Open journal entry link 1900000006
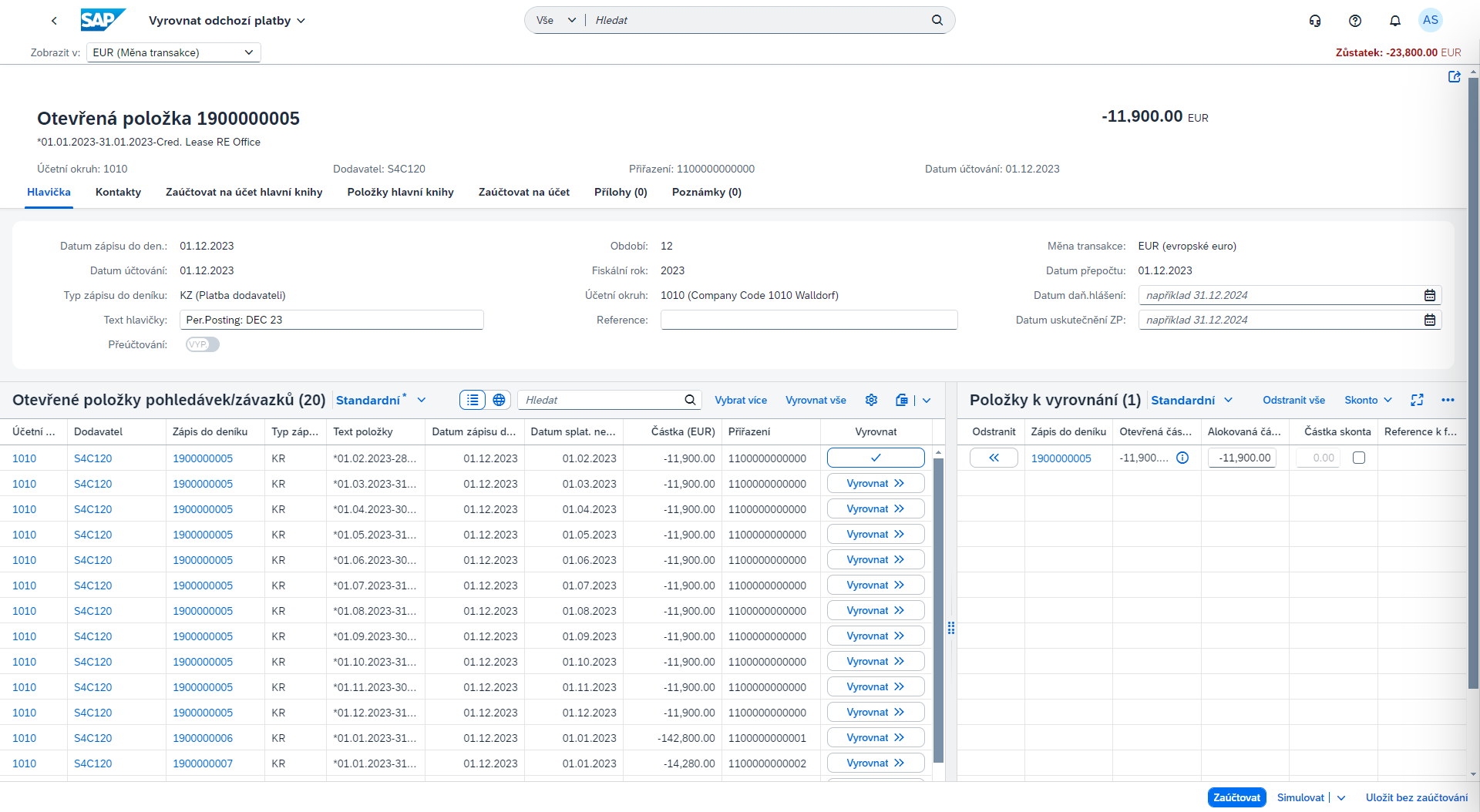 click(x=203, y=737)
